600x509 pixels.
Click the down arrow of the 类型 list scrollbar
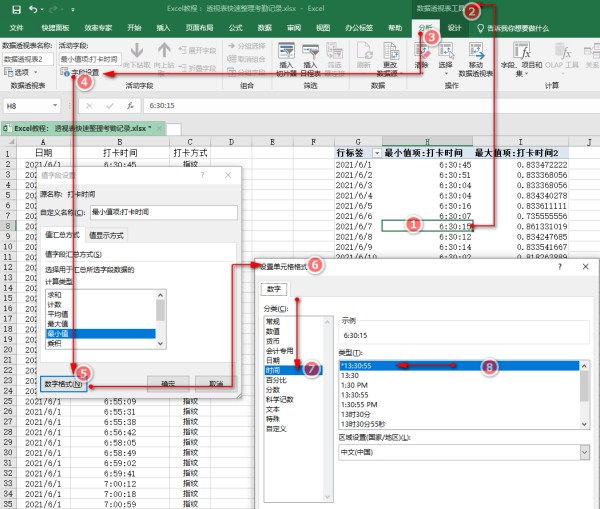tap(584, 424)
